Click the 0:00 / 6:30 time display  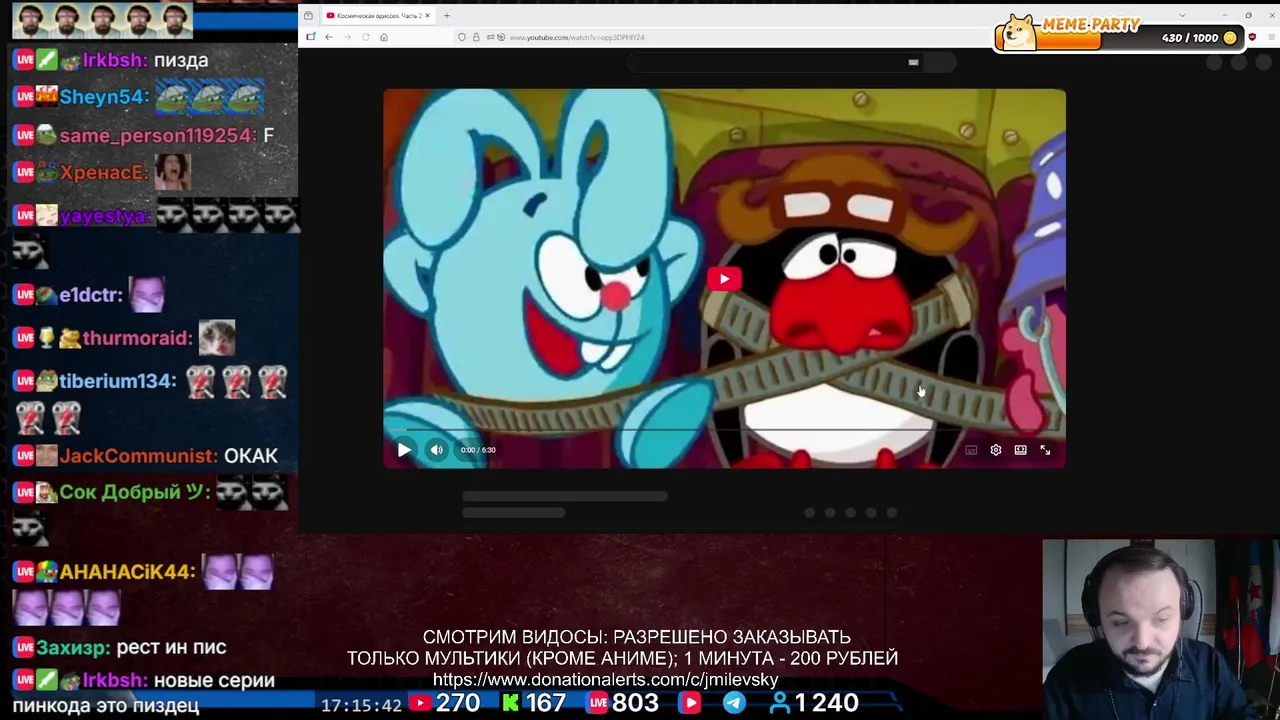coord(478,450)
